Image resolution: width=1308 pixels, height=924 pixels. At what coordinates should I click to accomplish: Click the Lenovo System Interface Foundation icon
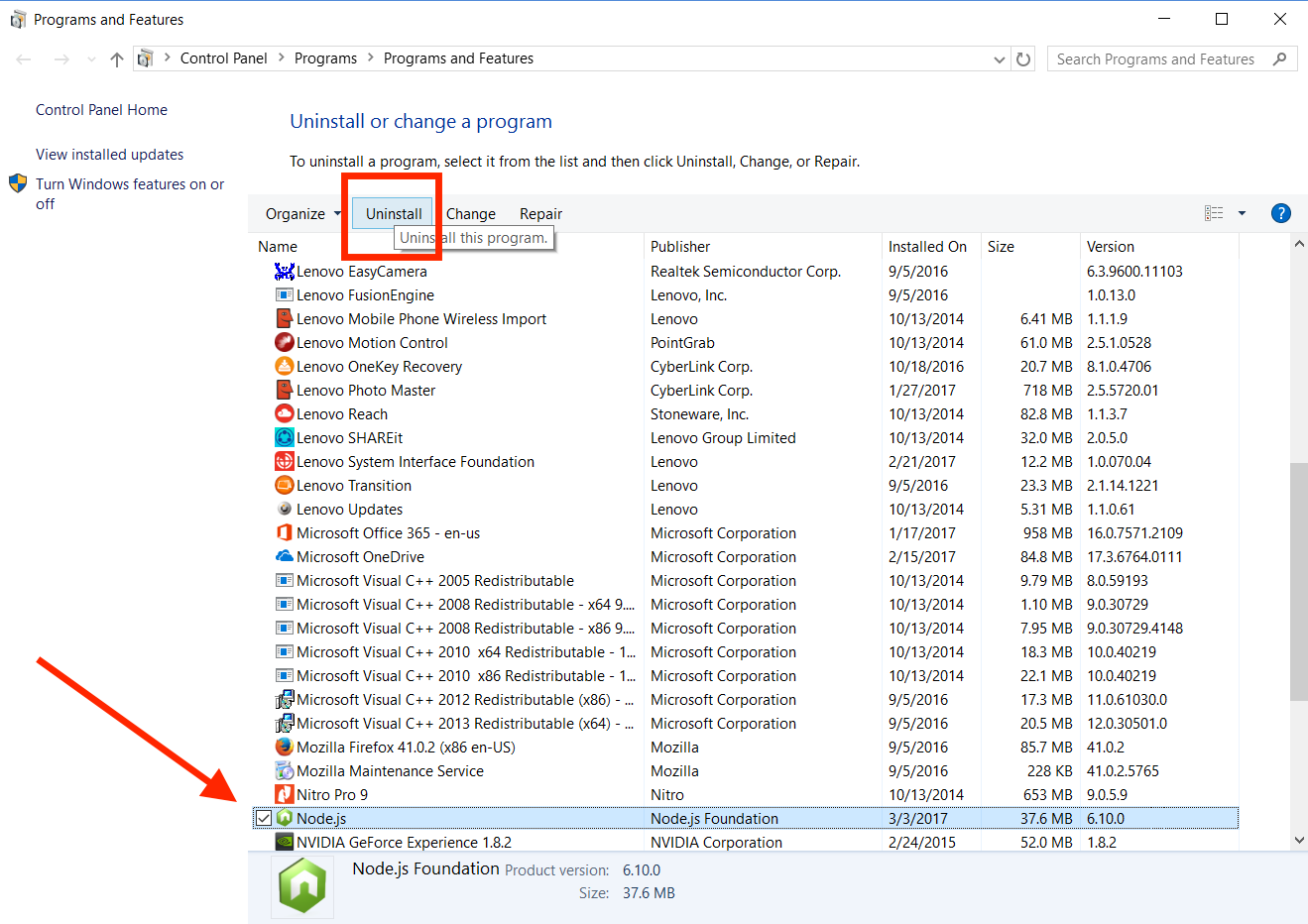pos(285,461)
